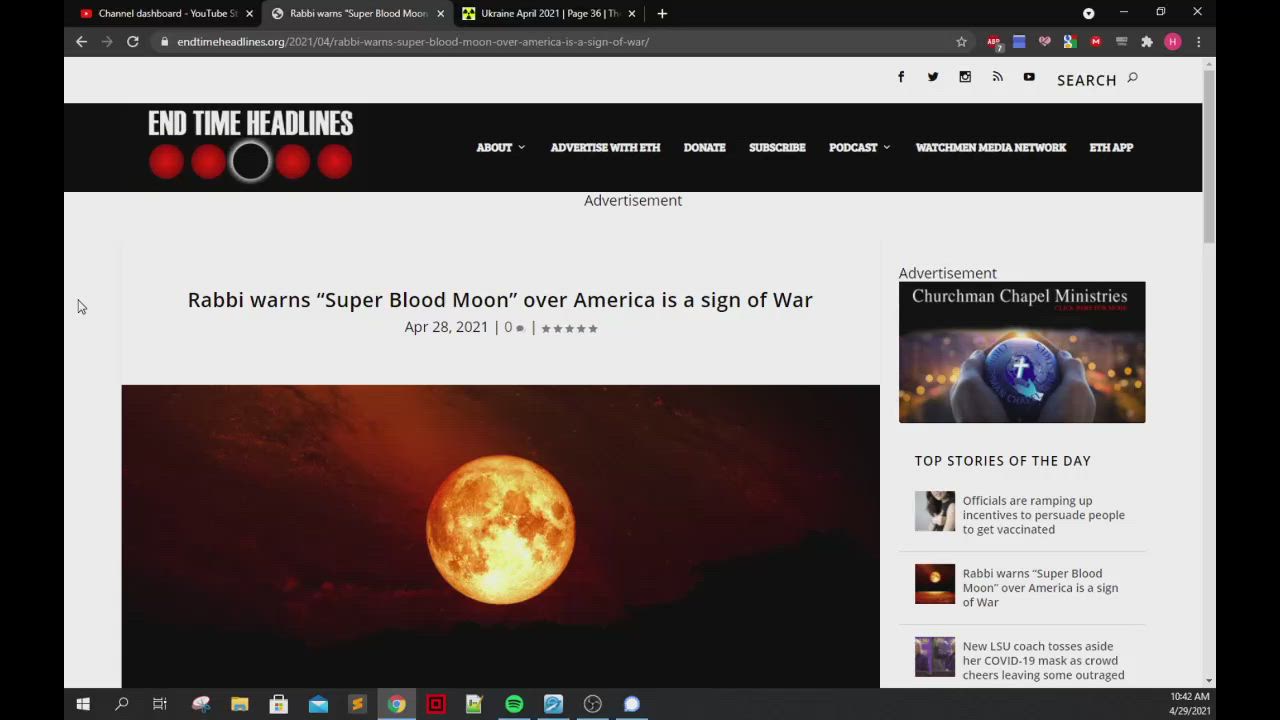Open the Facebook social icon
1280x720 pixels.
901,77
